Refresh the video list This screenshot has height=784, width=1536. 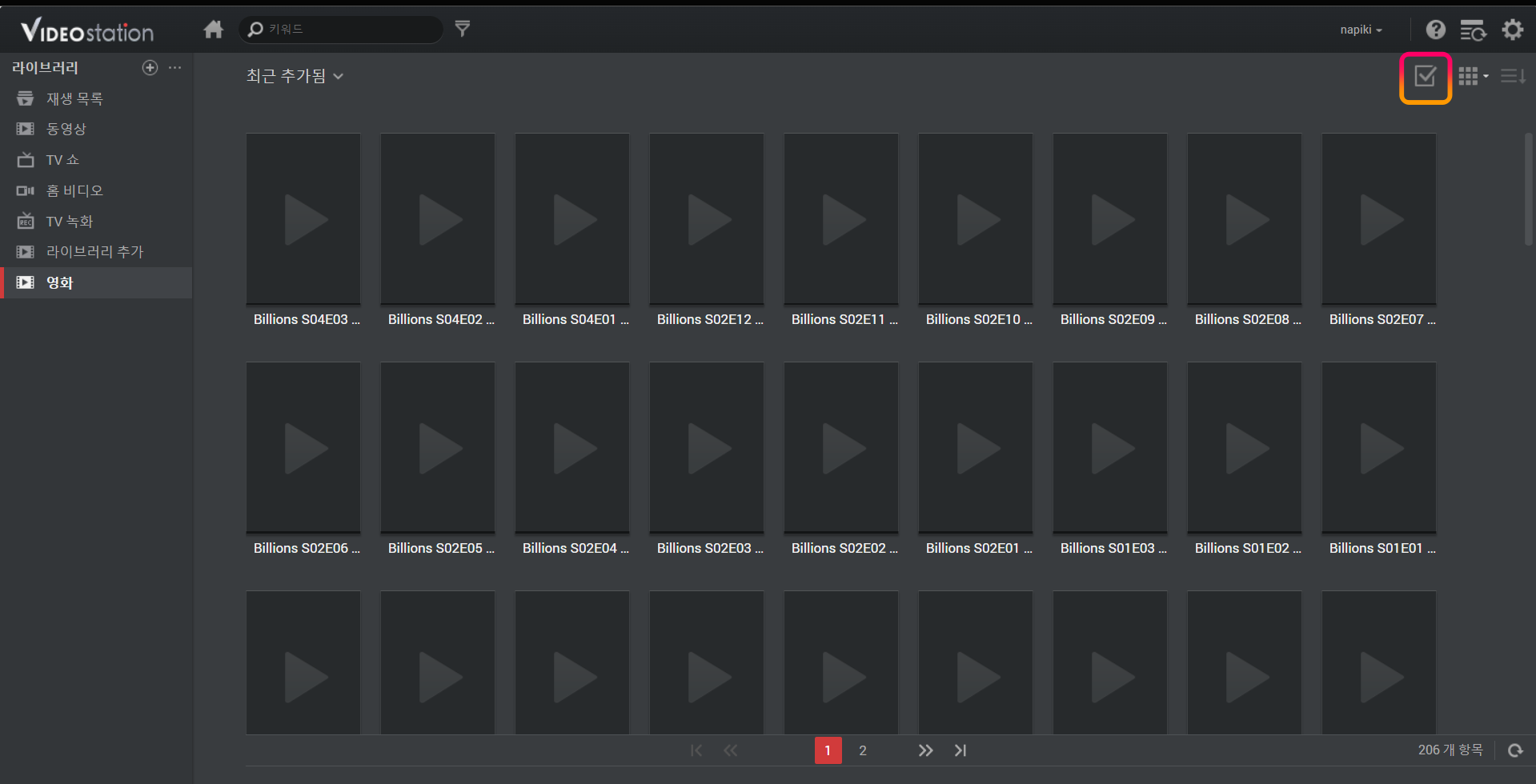pyautogui.click(x=1515, y=750)
